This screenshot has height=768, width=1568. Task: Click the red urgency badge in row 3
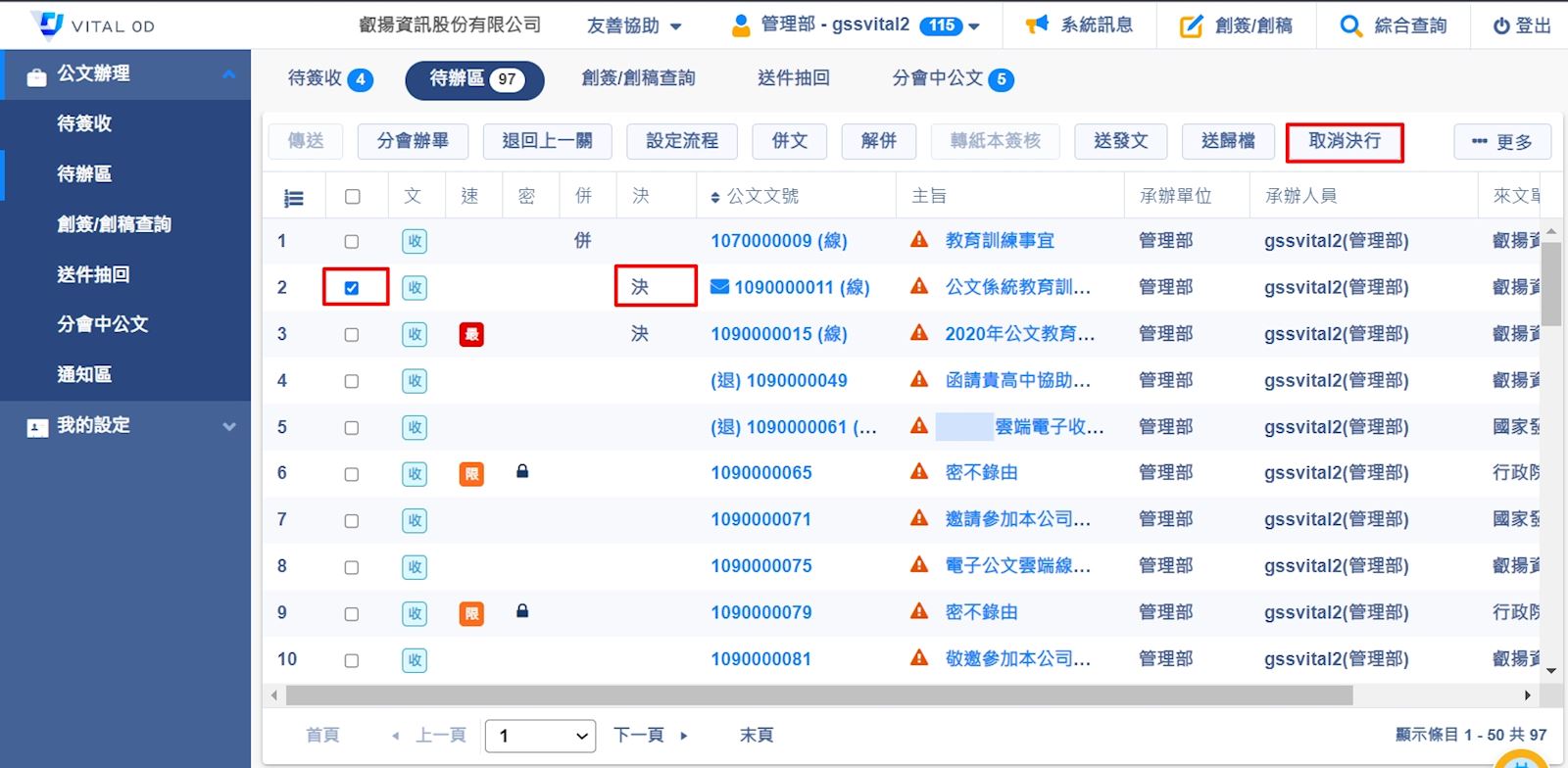[471, 335]
